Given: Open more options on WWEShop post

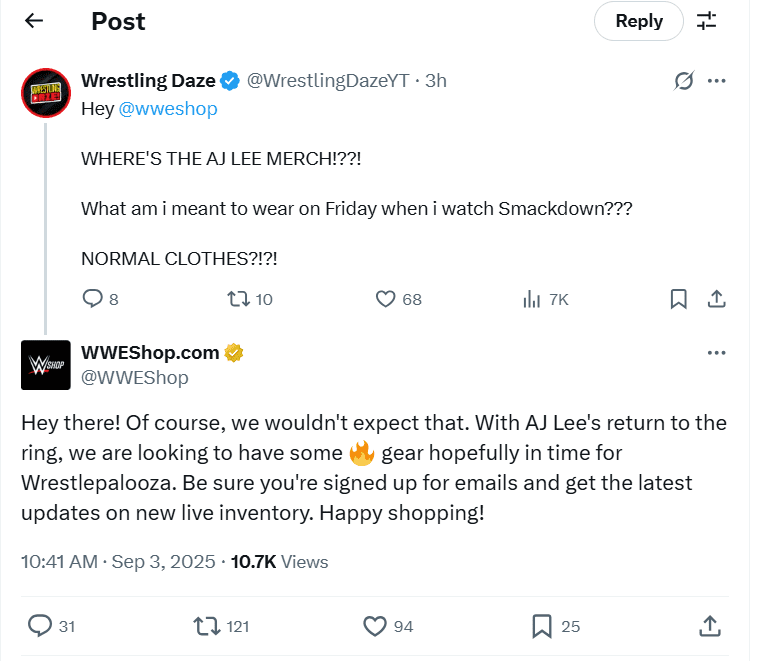Looking at the screenshot, I should click(716, 353).
